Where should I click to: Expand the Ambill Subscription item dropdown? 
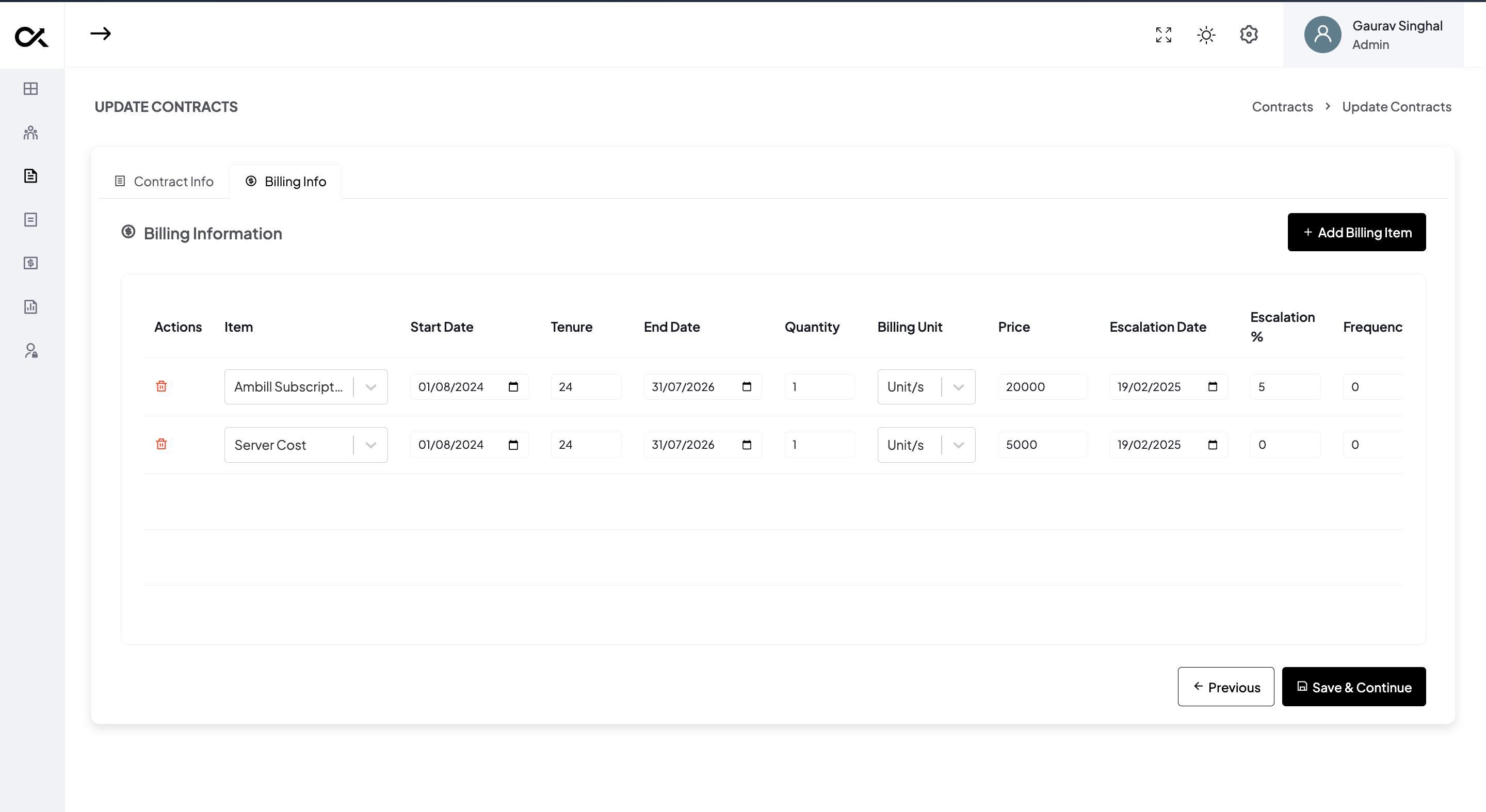coord(372,386)
